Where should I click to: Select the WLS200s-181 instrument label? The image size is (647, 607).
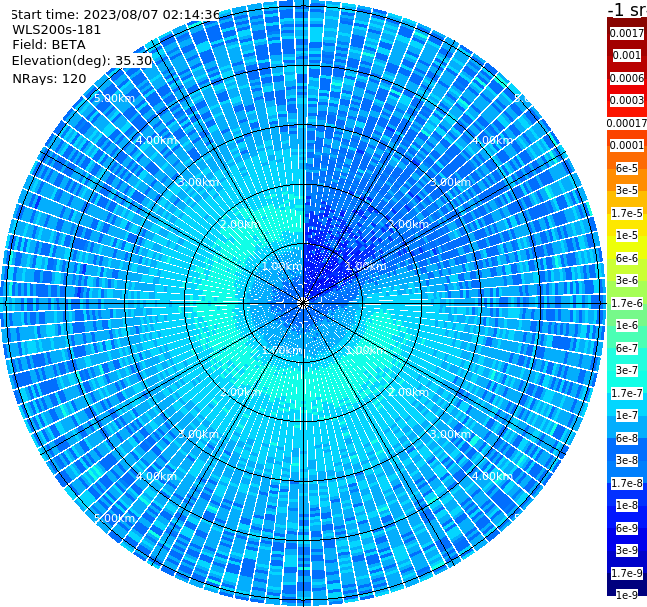pyautogui.click(x=57, y=30)
